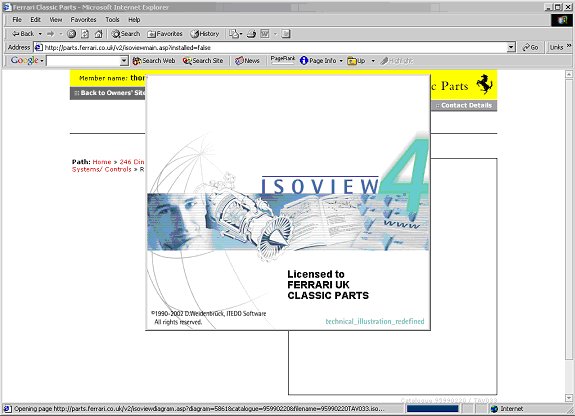Click the 'Member name:' label

[x=103, y=78]
